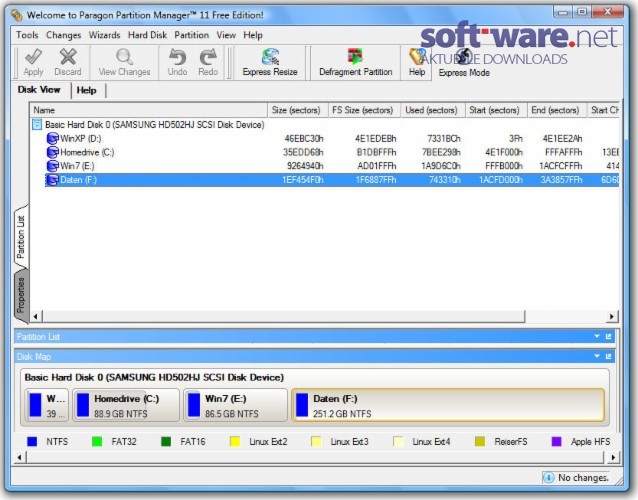Click the app icon in the title bar
The height and width of the screenshot is (500, 638).
17,15
